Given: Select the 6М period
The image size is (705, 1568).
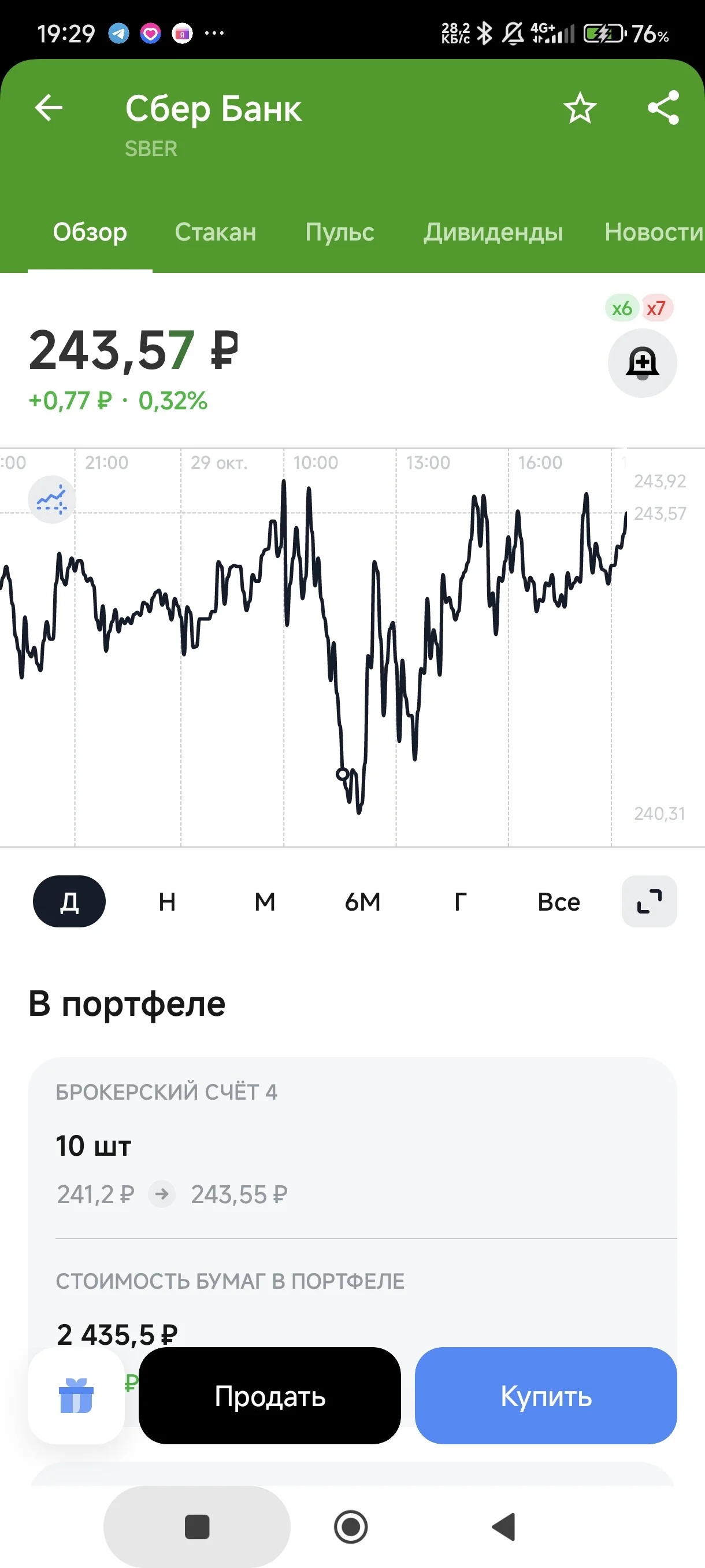Looking at the screenshot, I should coord(362,901).
